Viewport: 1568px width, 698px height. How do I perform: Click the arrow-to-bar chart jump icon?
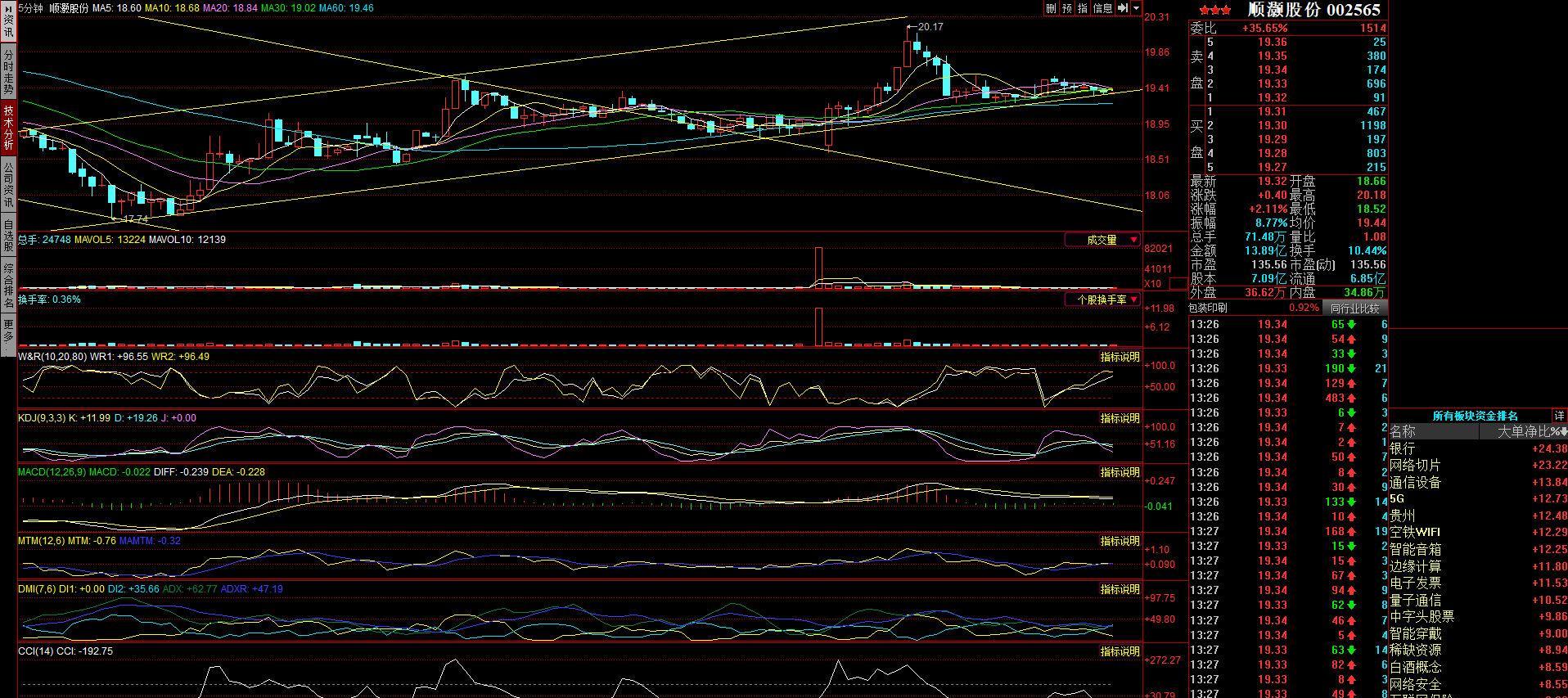tap(1123, 8)
